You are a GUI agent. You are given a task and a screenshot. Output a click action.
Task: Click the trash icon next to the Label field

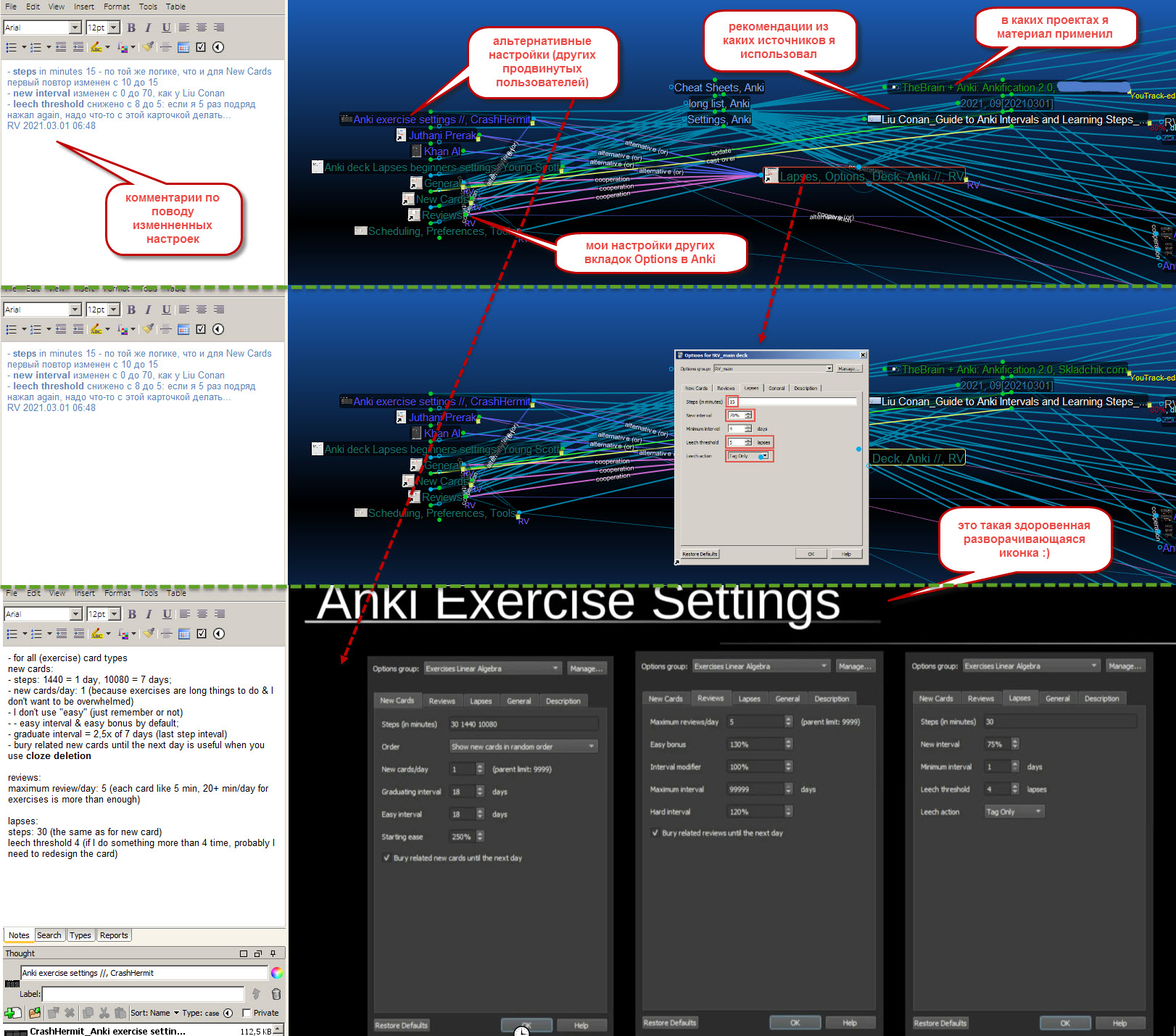275,994
